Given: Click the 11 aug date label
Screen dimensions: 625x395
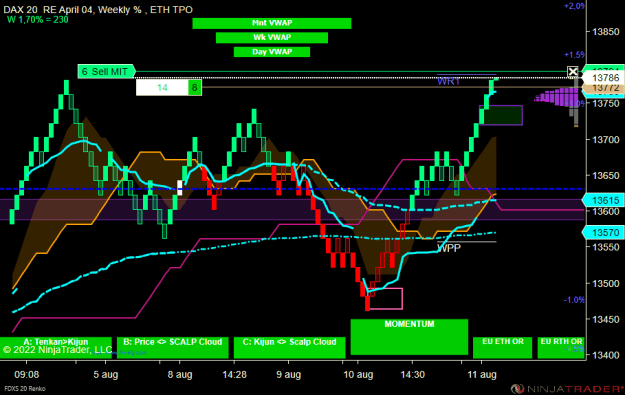Looking at the screenshot, I should coord(482,375).
